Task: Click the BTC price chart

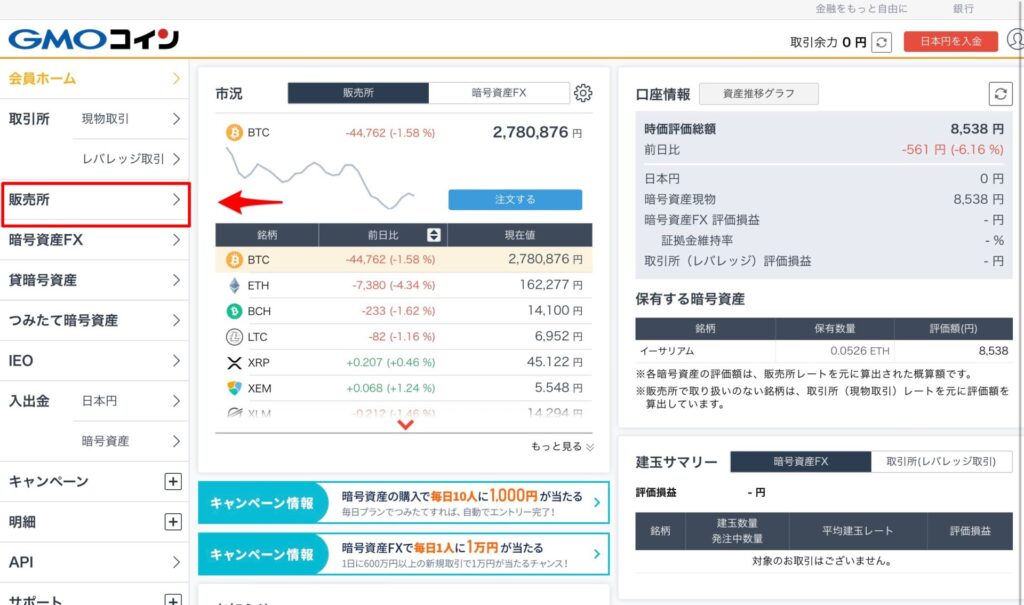Action: coord(320,177)
